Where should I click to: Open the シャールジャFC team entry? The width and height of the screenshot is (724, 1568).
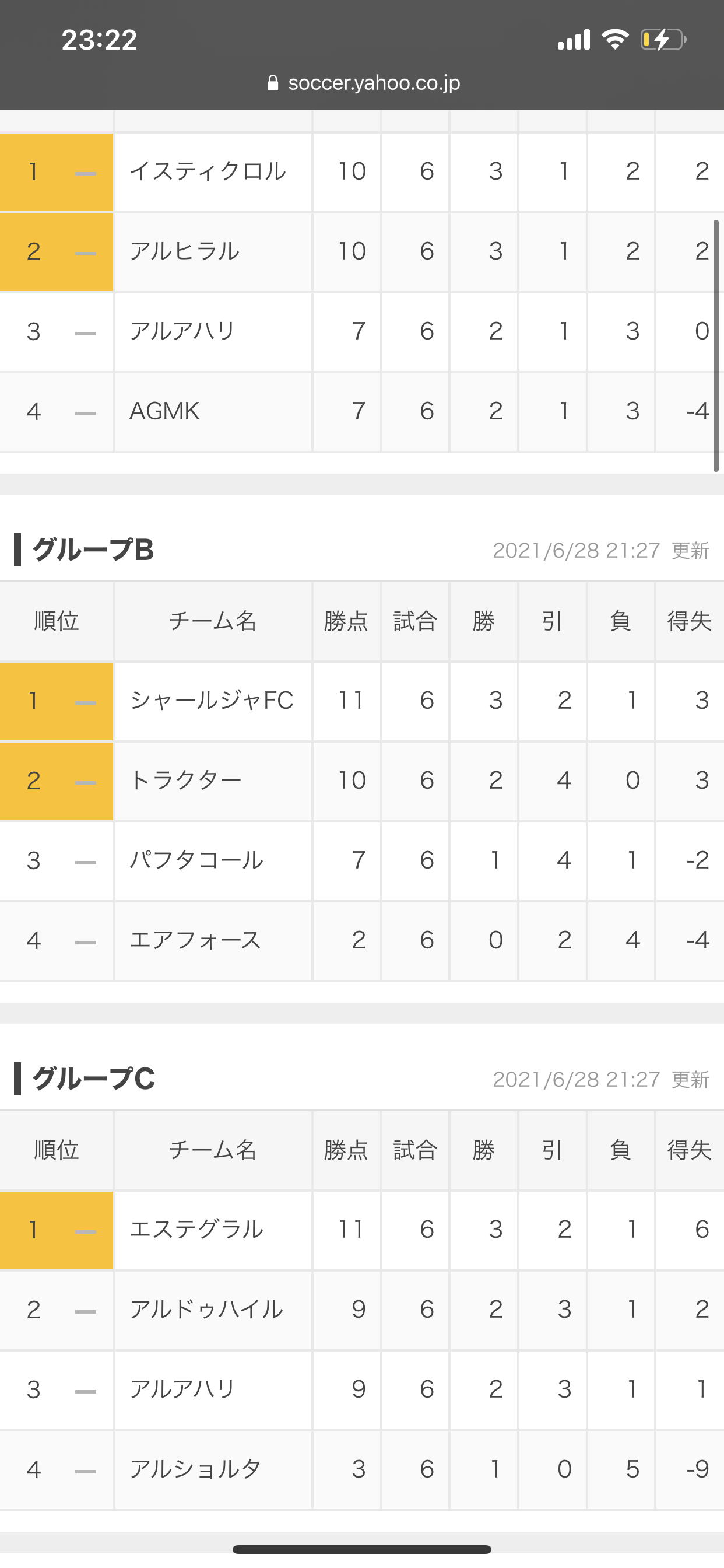click(x=212, y=701)
